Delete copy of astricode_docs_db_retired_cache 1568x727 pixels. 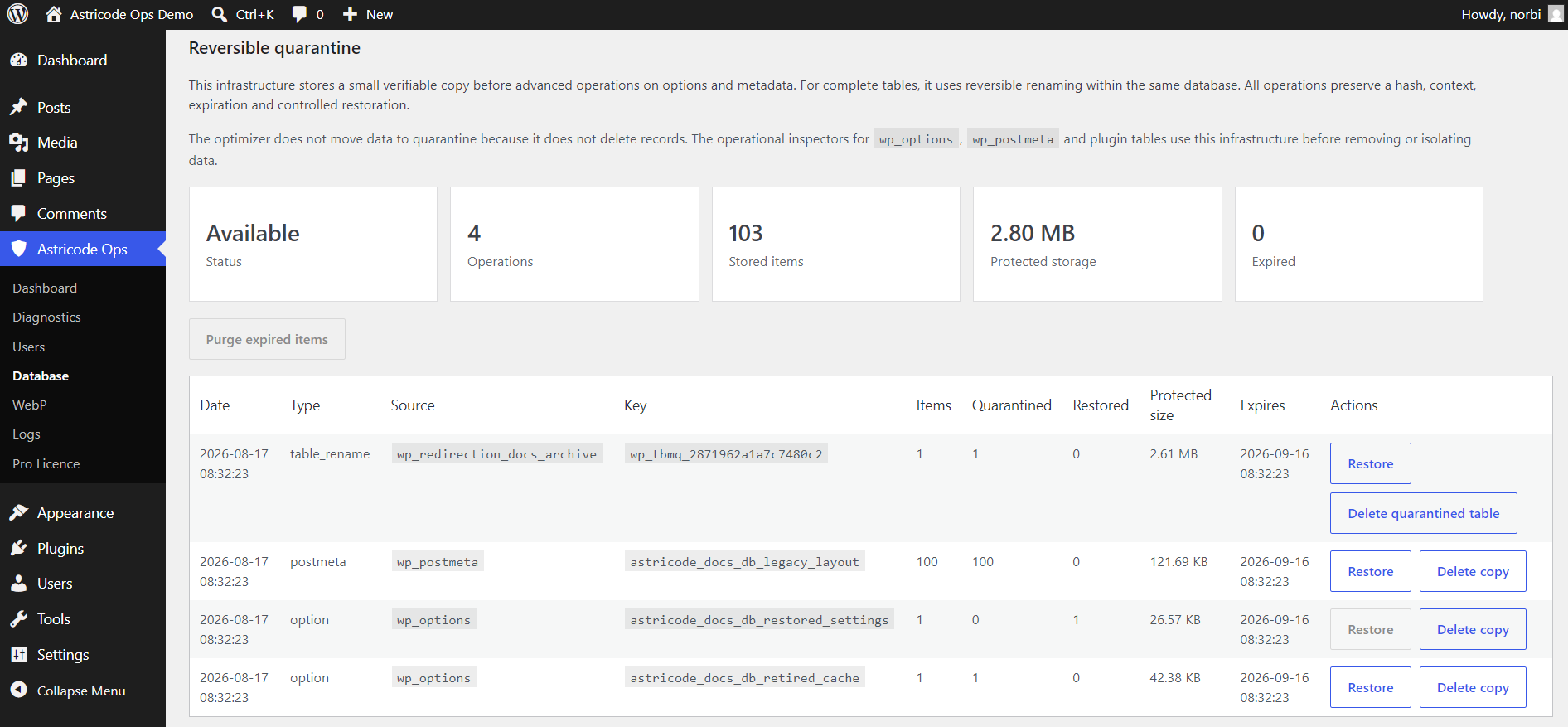click(1473, 687)
